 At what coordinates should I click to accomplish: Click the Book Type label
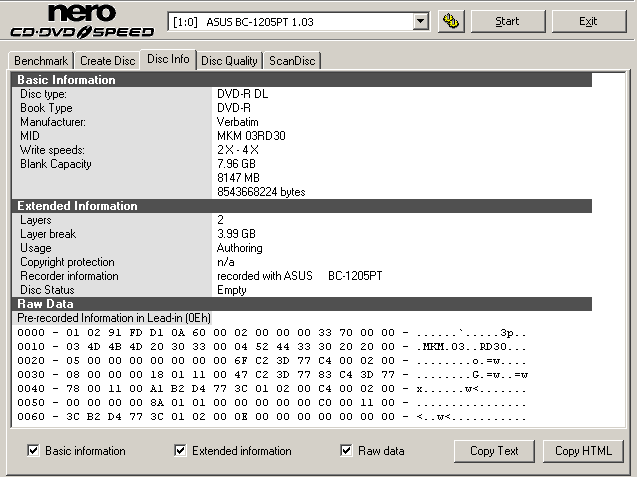46,108
